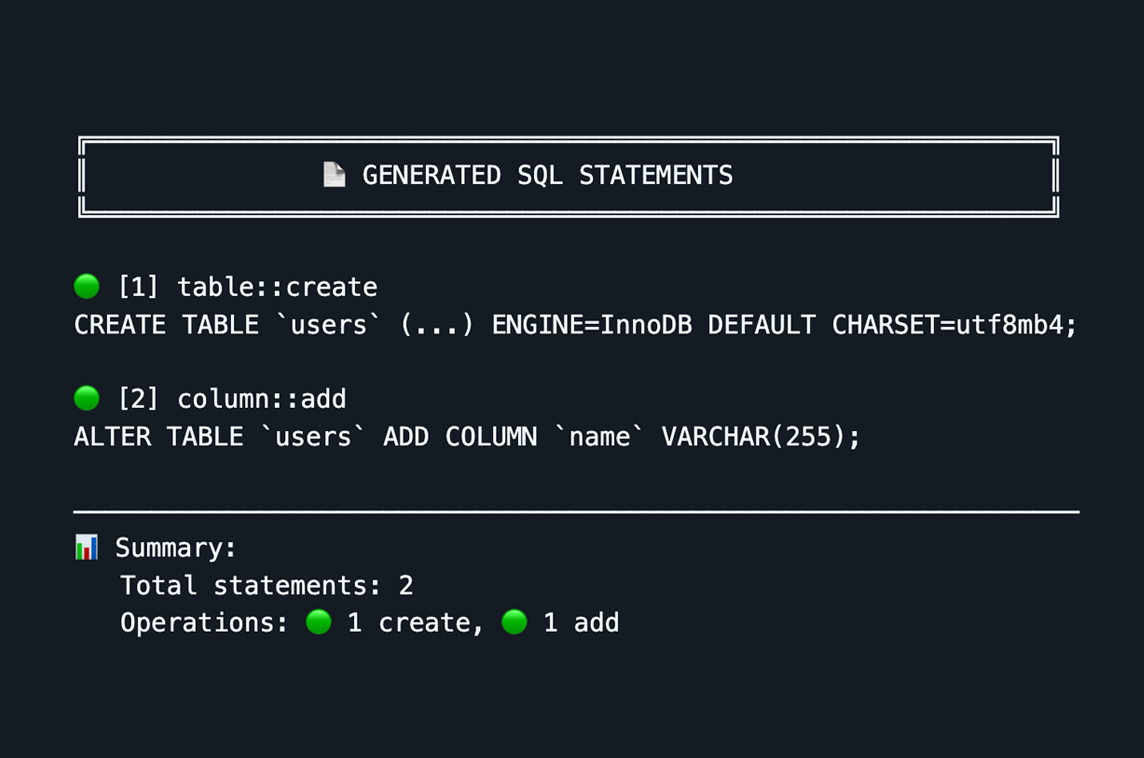
Task: Click the horizontal divider line above Summary
Action: pyautogui.click(x=576, y=512)
